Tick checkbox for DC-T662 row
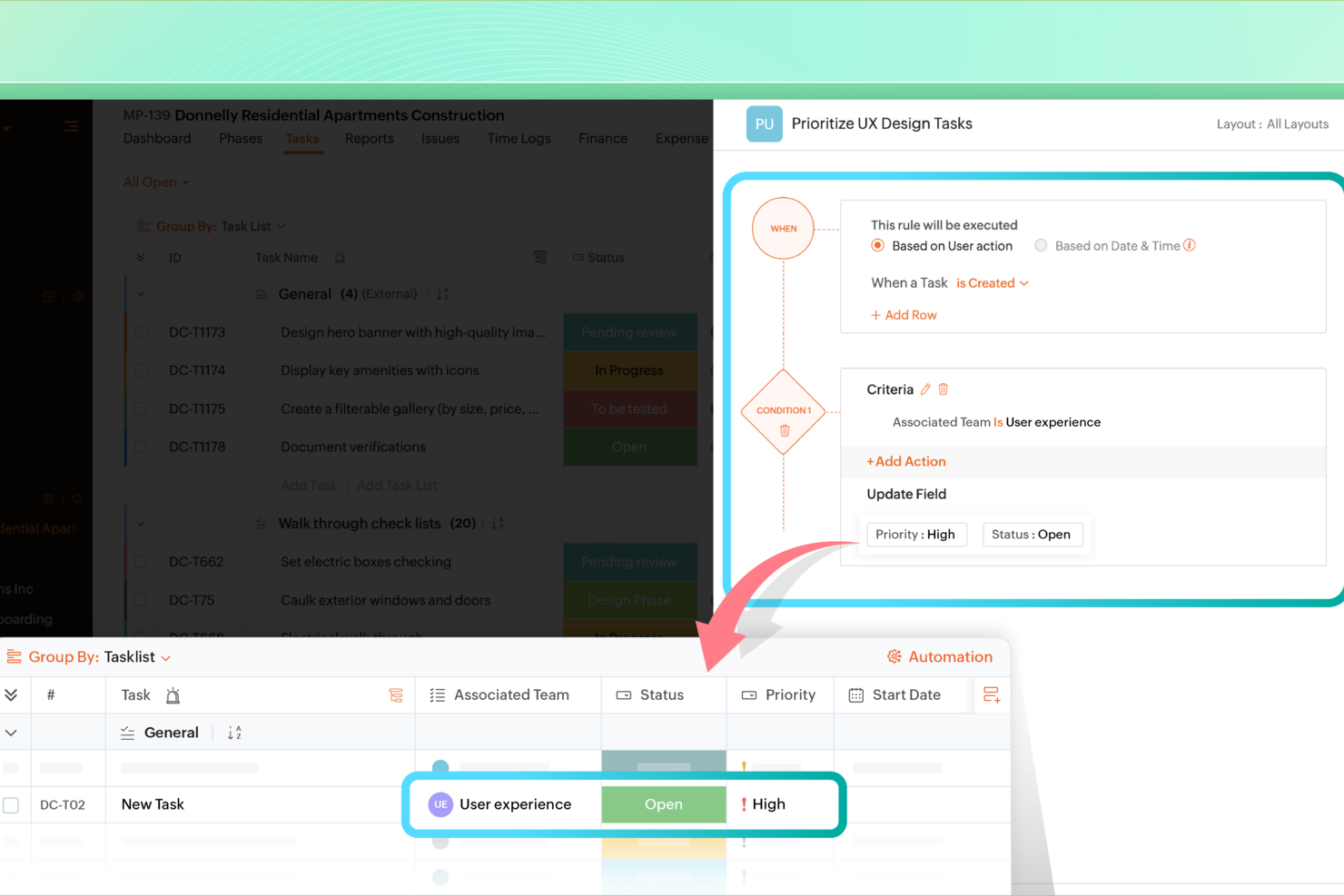Screen dimensions: 1344x896 [141, 562]
